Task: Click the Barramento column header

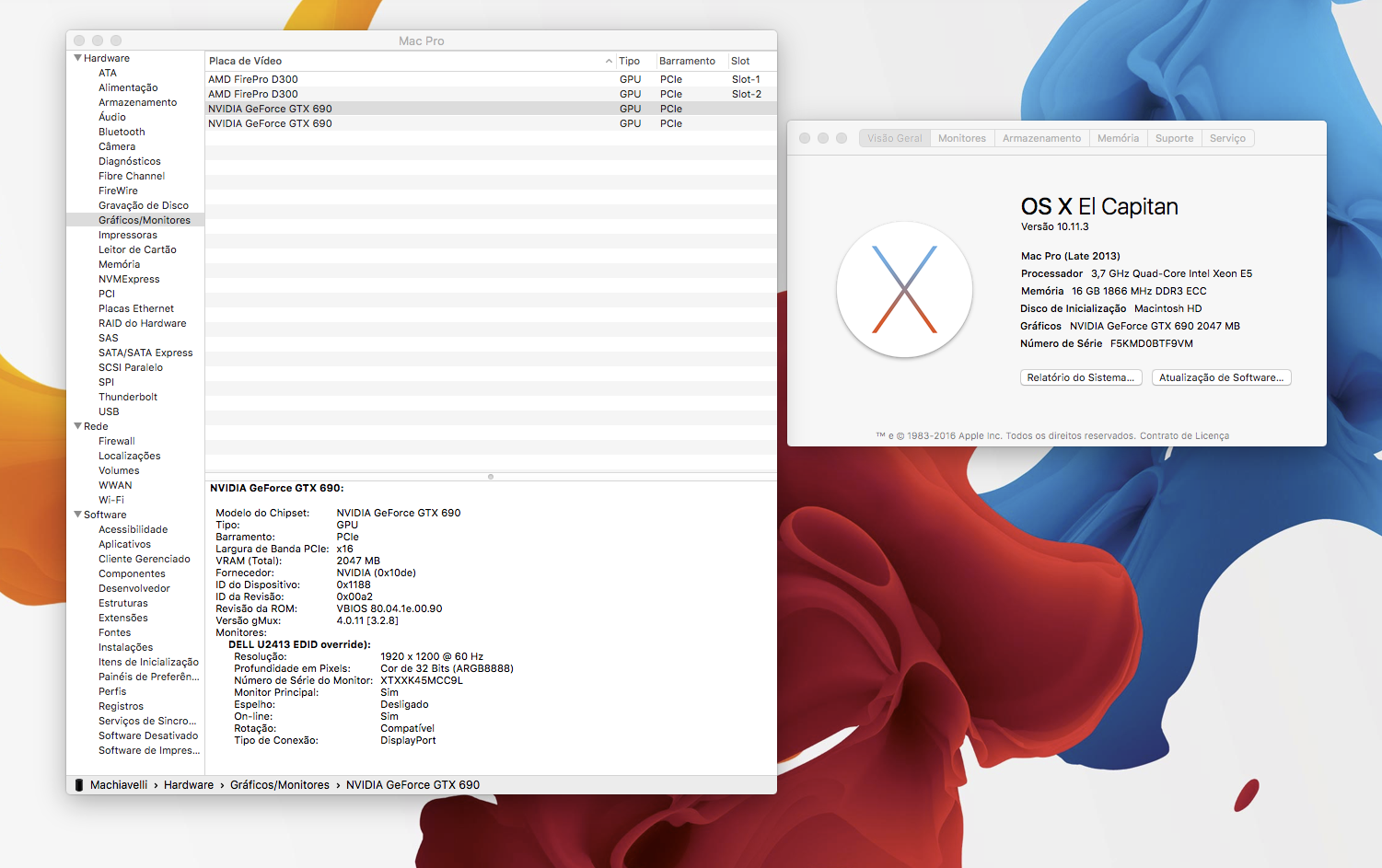Action: [x=691, y=61]
